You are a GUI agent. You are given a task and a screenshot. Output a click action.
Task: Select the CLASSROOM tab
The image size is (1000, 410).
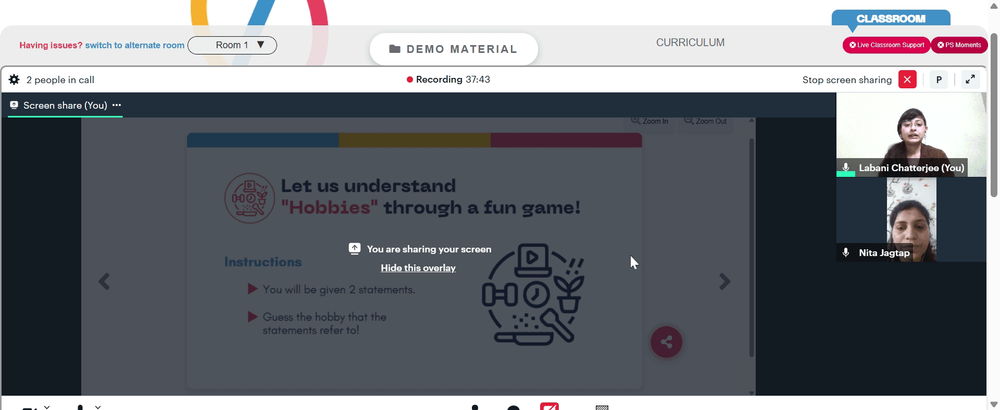pyautogui.click(x=890, y=18)
